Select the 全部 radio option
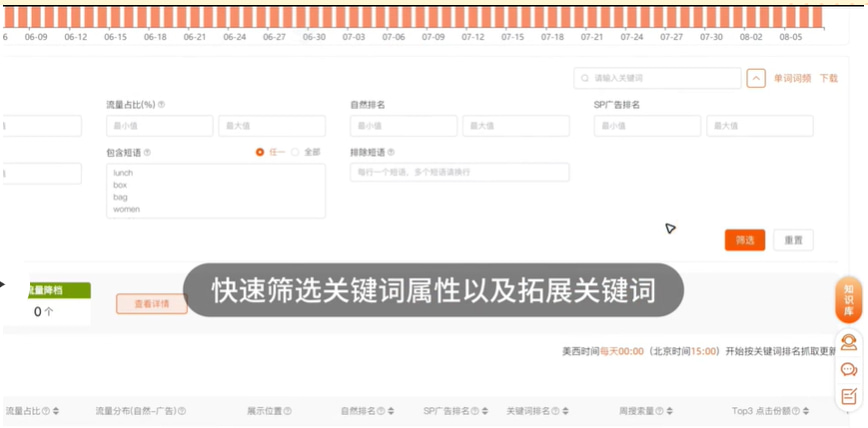The image size is (868, 428). coord(295,152)
